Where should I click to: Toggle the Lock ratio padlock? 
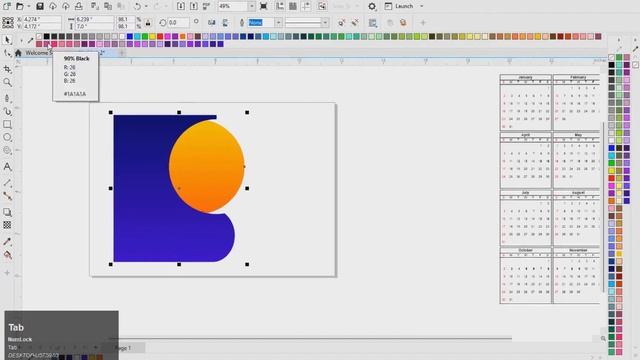coord(148,22)
